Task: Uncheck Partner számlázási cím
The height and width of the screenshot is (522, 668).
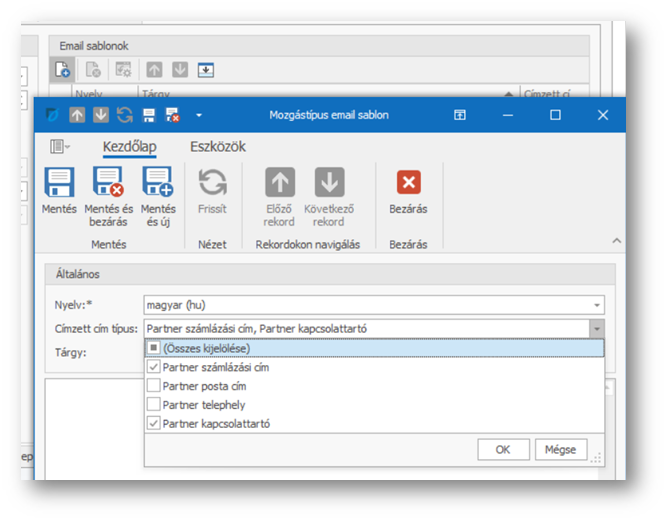Action: (153, 367)
